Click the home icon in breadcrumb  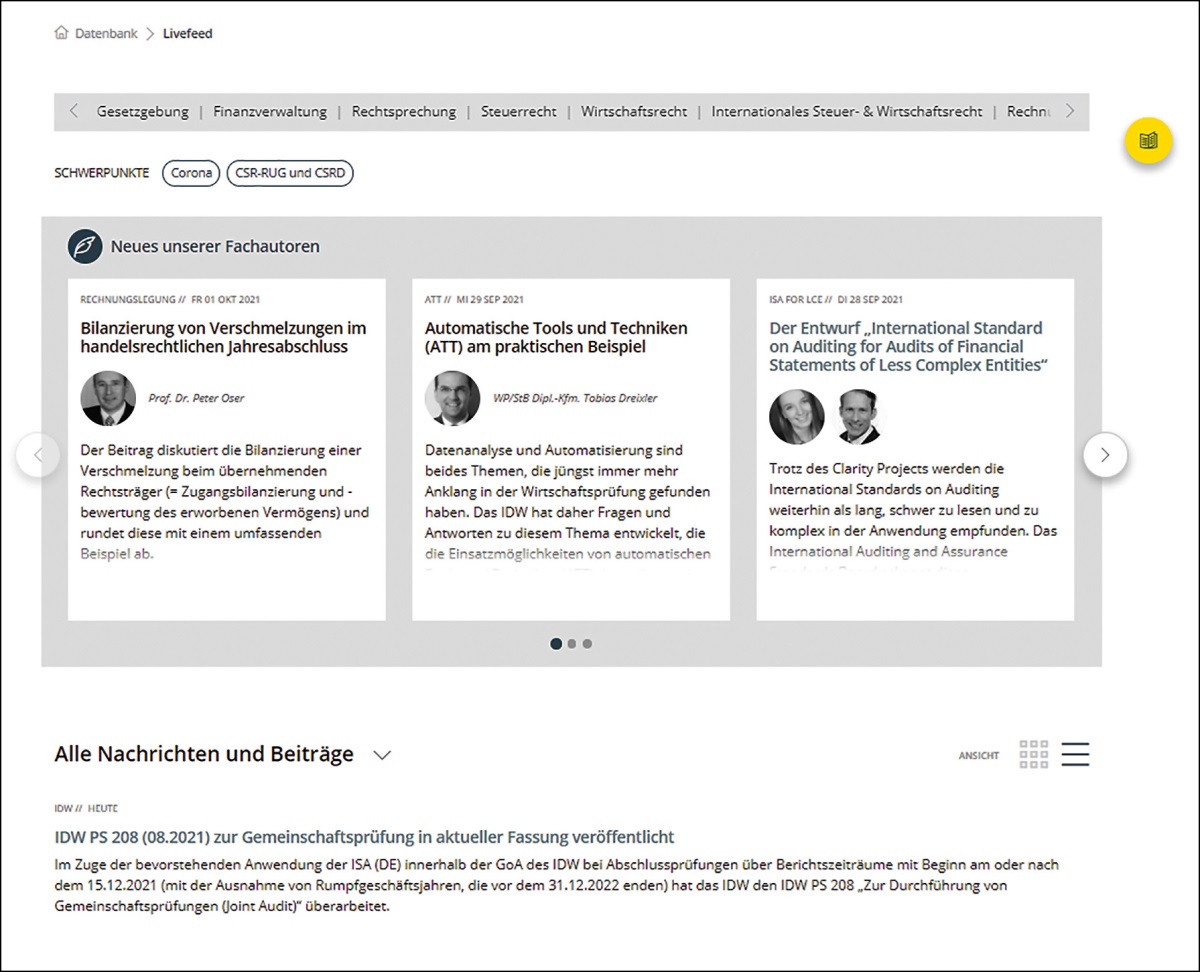[x=62, y=33]
